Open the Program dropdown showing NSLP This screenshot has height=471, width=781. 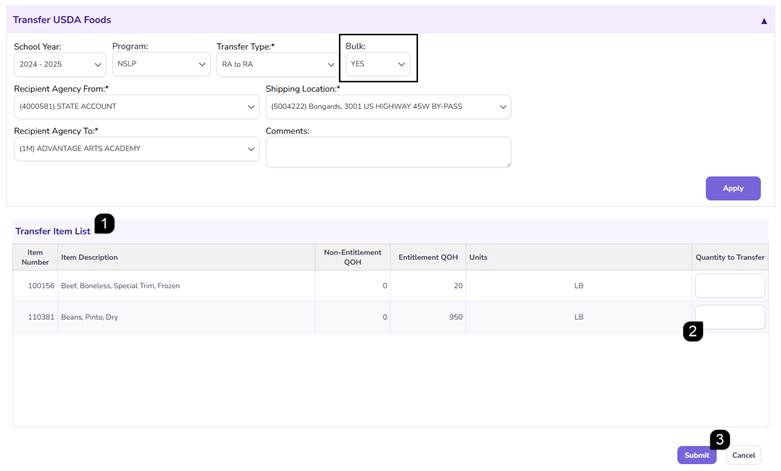[x=161, y=64]
